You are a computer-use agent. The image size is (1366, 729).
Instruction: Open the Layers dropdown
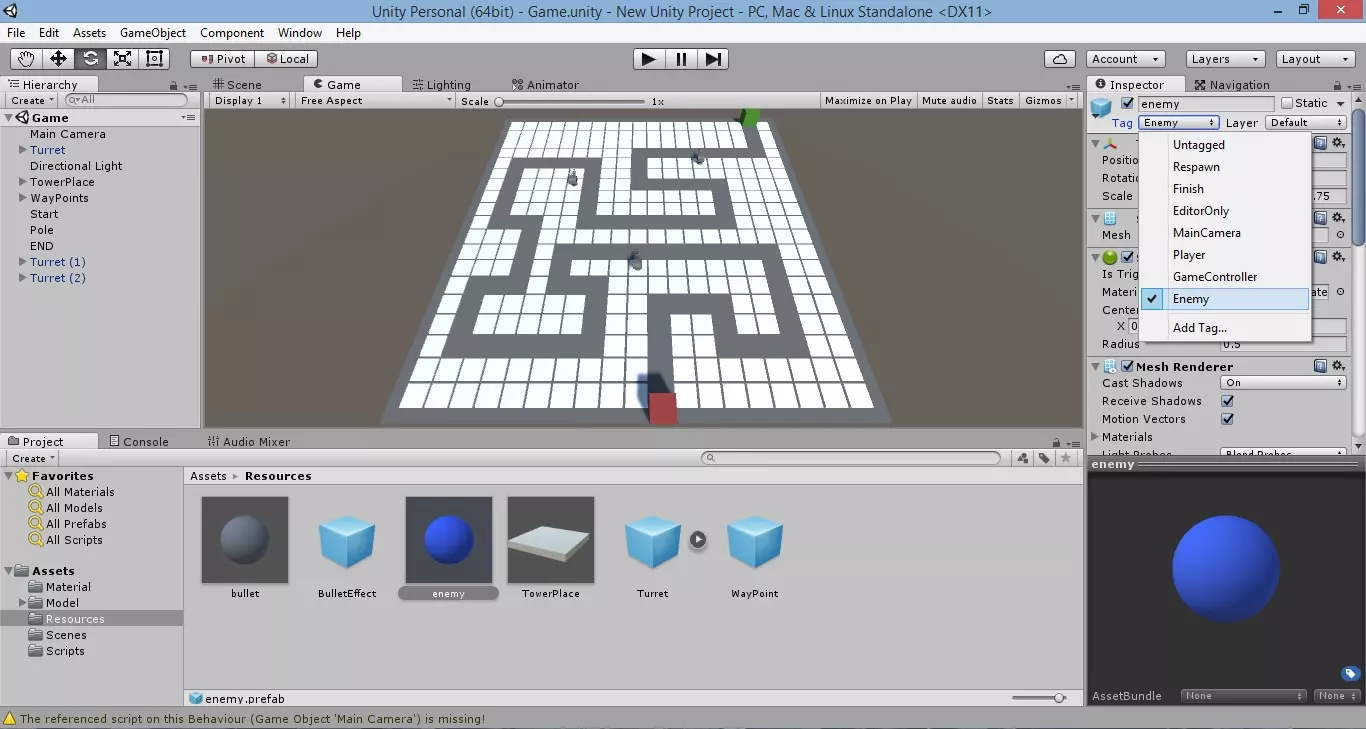coord(1225,59)
